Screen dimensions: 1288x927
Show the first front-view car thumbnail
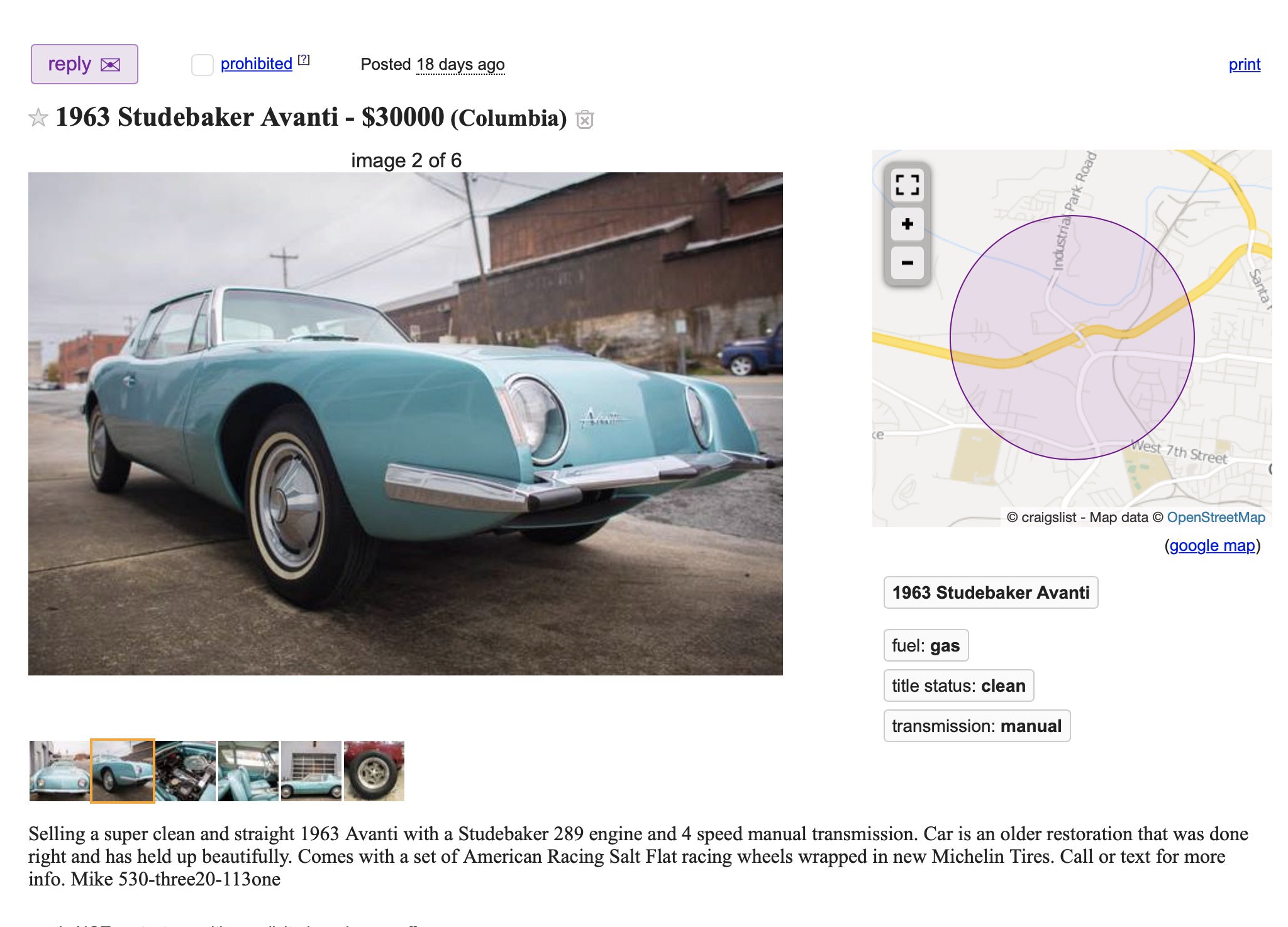tap(60, 771)
